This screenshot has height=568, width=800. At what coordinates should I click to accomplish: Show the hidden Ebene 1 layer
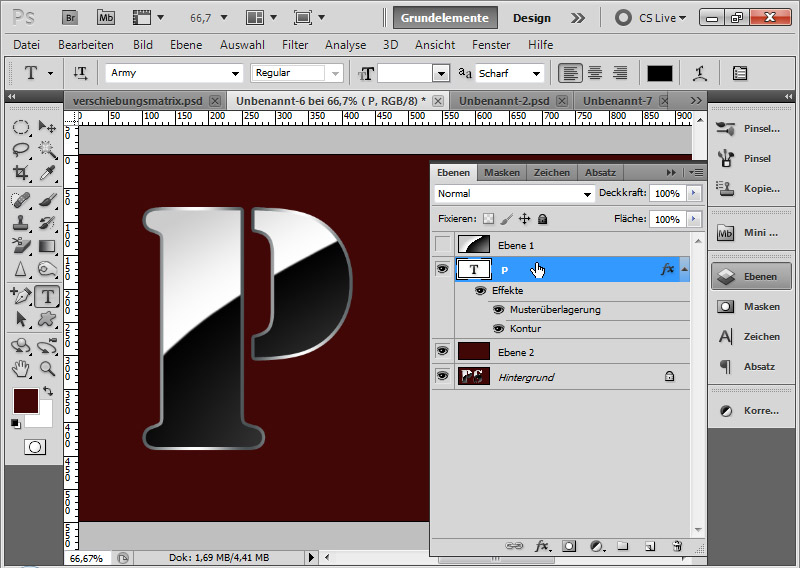point(443,245)
